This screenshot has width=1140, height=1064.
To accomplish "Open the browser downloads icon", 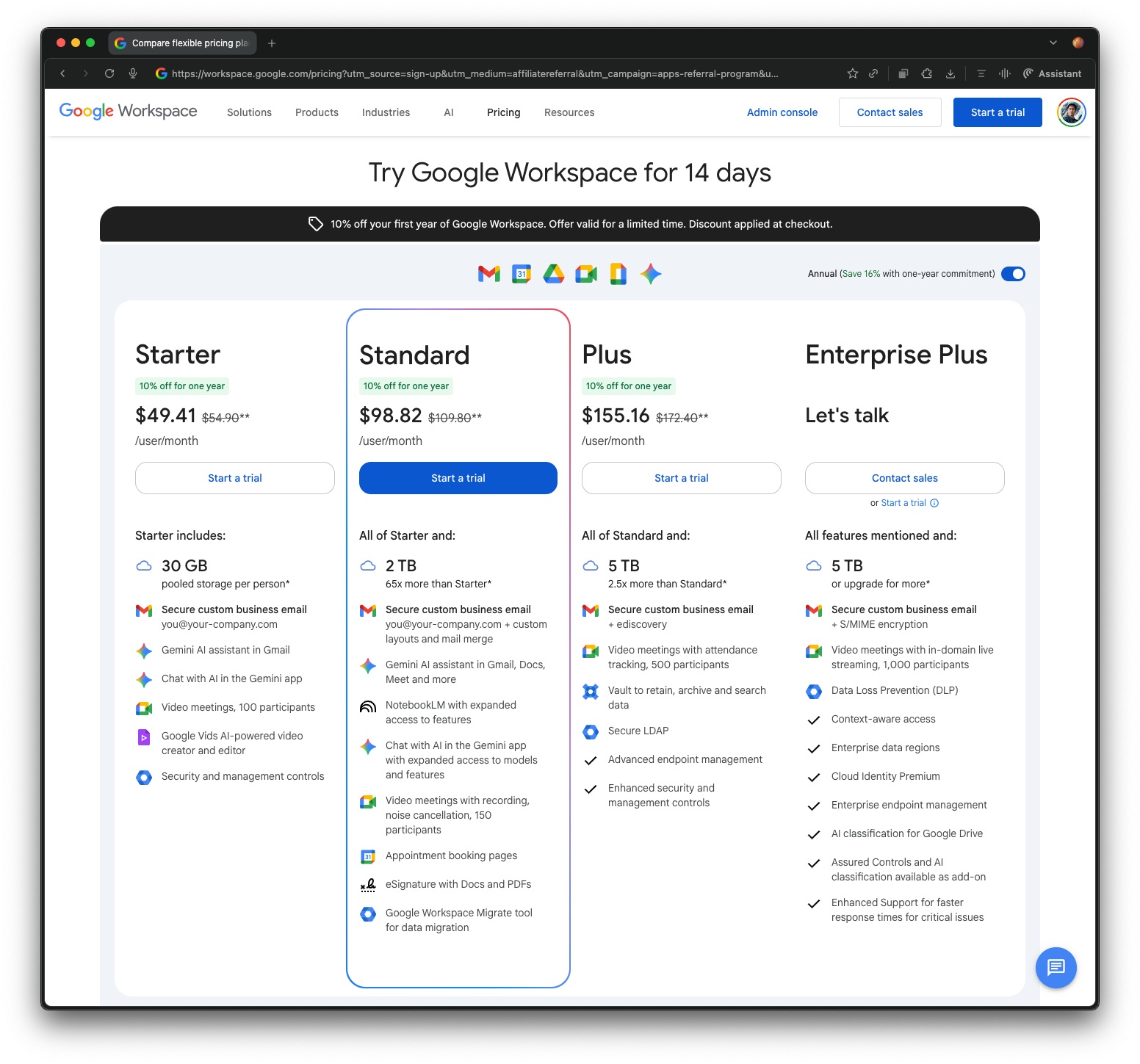I will pyautogui.click(x=950, y=73).
